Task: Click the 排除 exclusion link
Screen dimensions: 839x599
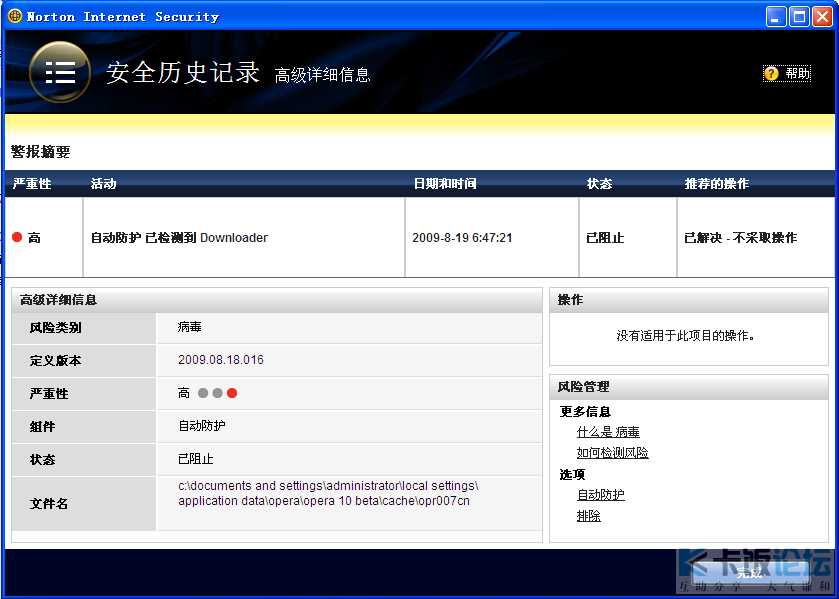Action: (589, 516)
